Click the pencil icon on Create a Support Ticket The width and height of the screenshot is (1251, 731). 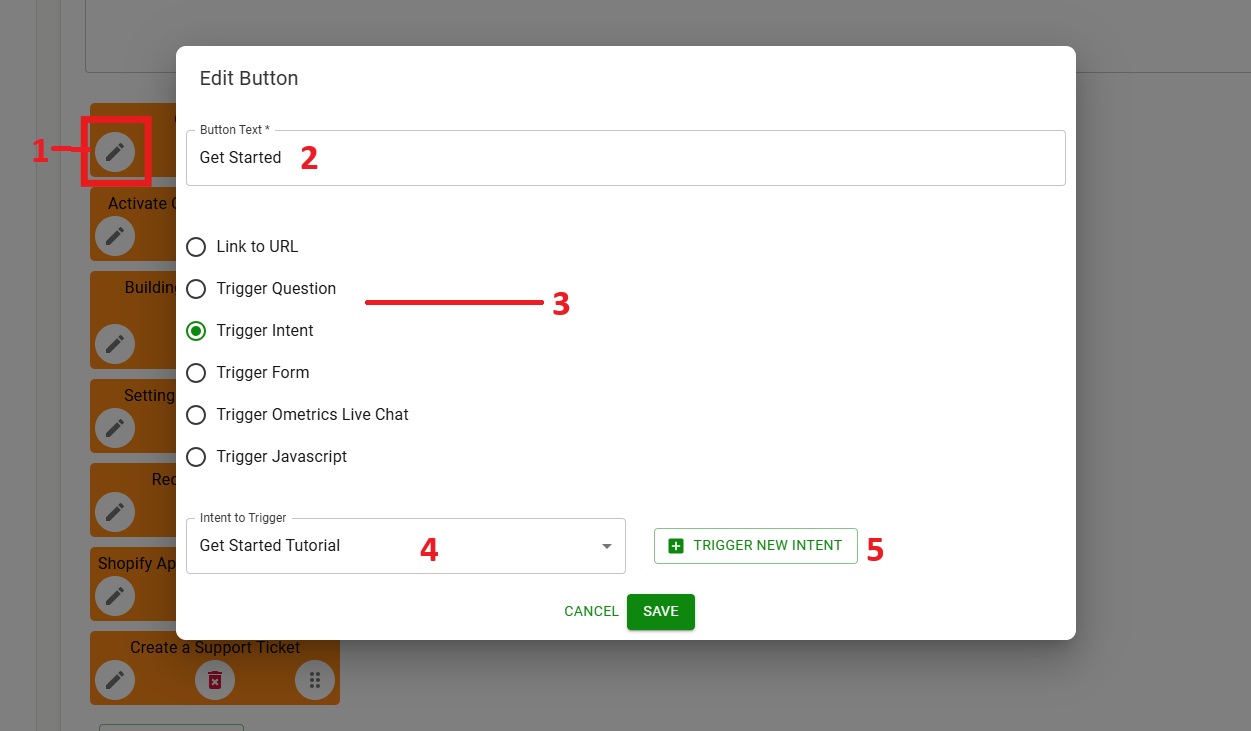point(115,680)
